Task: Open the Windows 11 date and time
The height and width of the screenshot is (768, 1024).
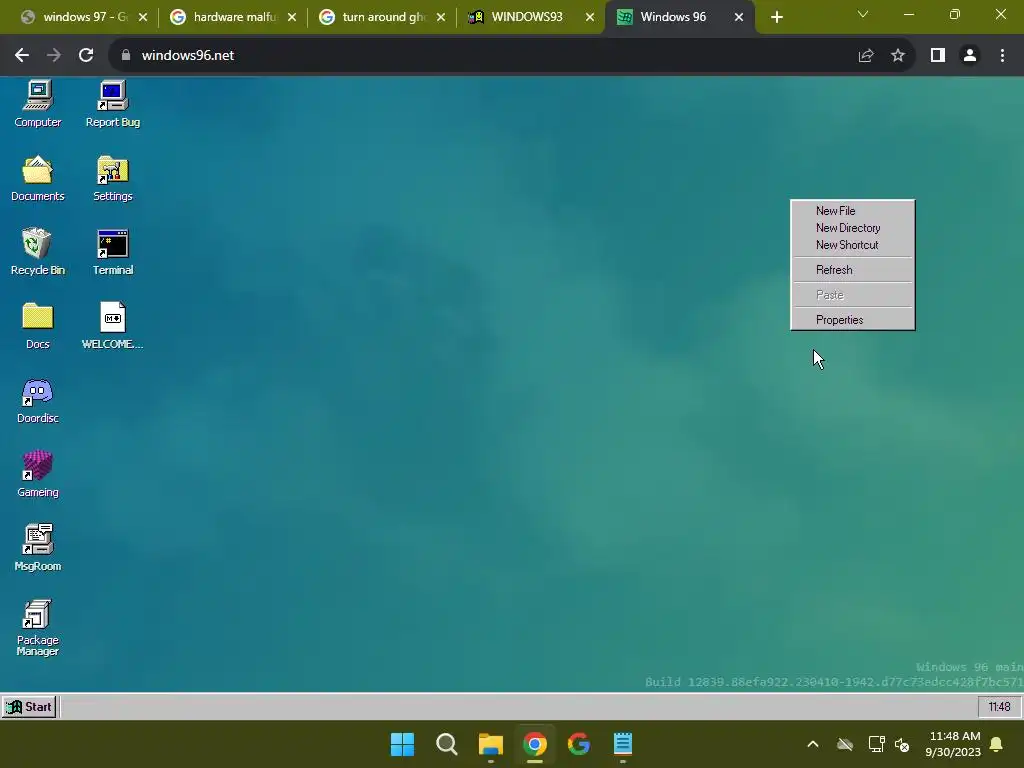Action: pos(953,744)
